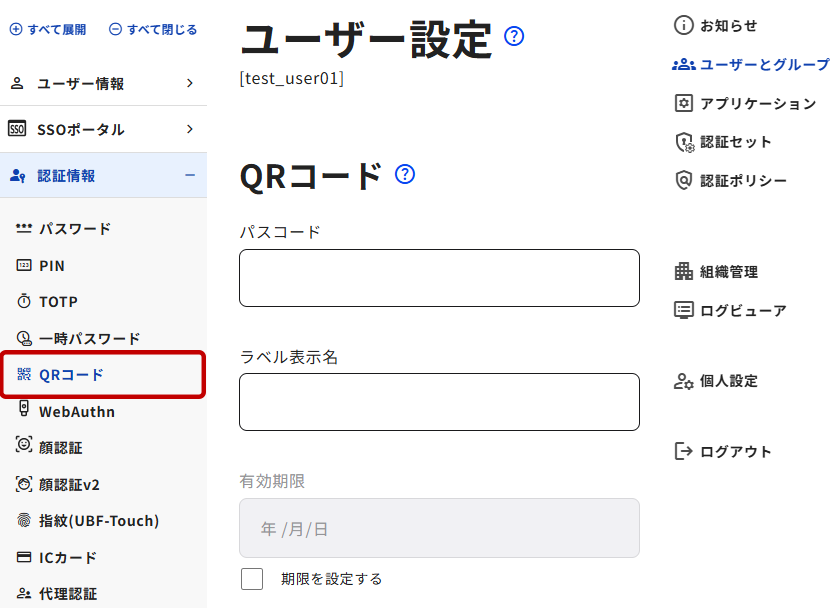Enable the 期限を設定する checkbox

pos(252,578)
